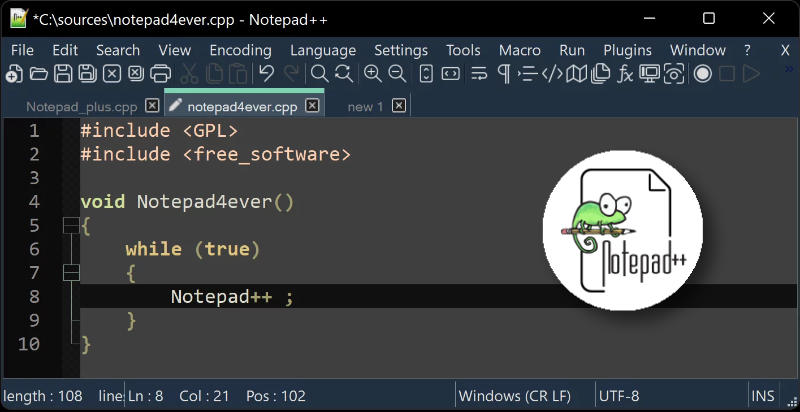
Task: Print the document using printer icon
Action: (x=161, y=74)
